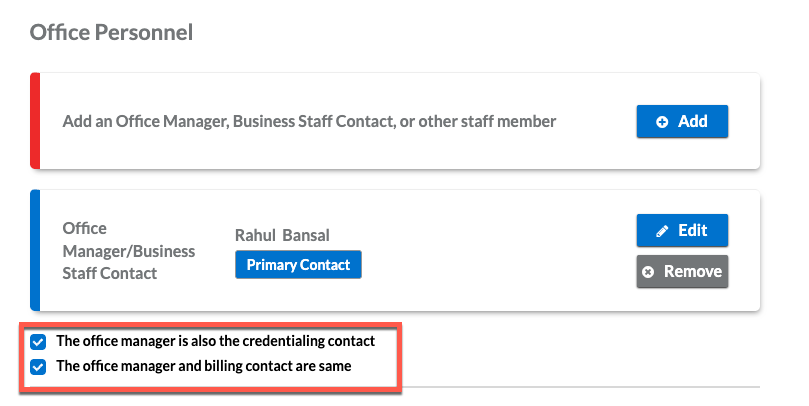The width and height of the screenshot is (809, 406).
Task: Click the X icon on Remove button
Action: 649,272
